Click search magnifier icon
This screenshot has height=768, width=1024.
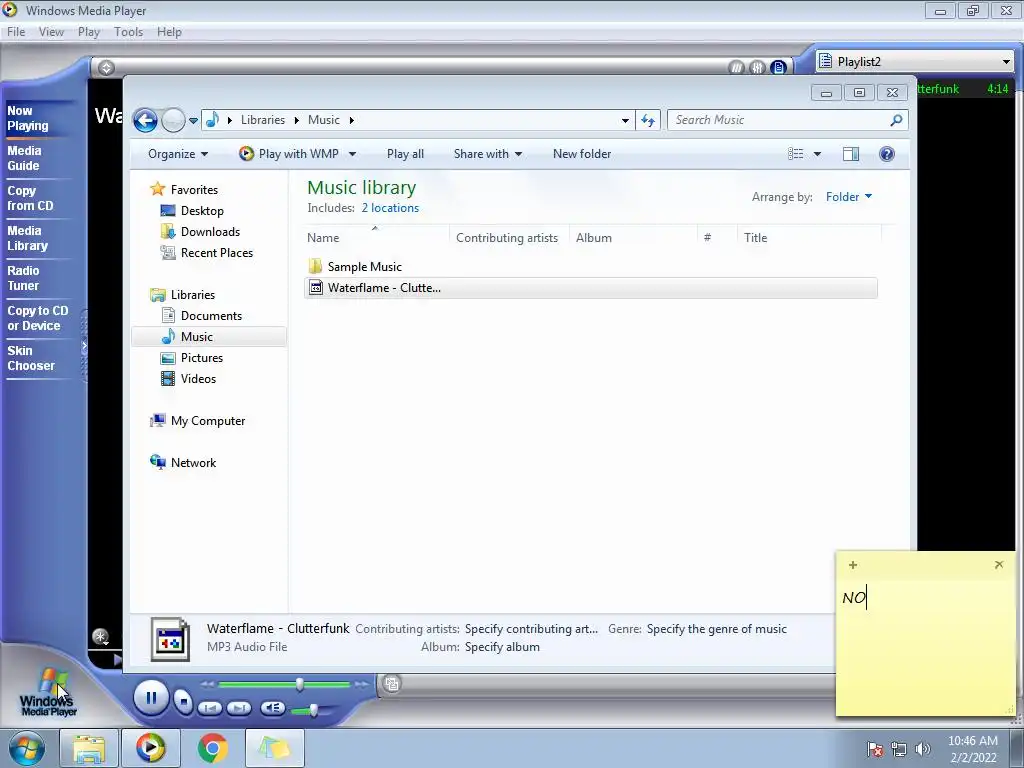click(x=896, y=120)
